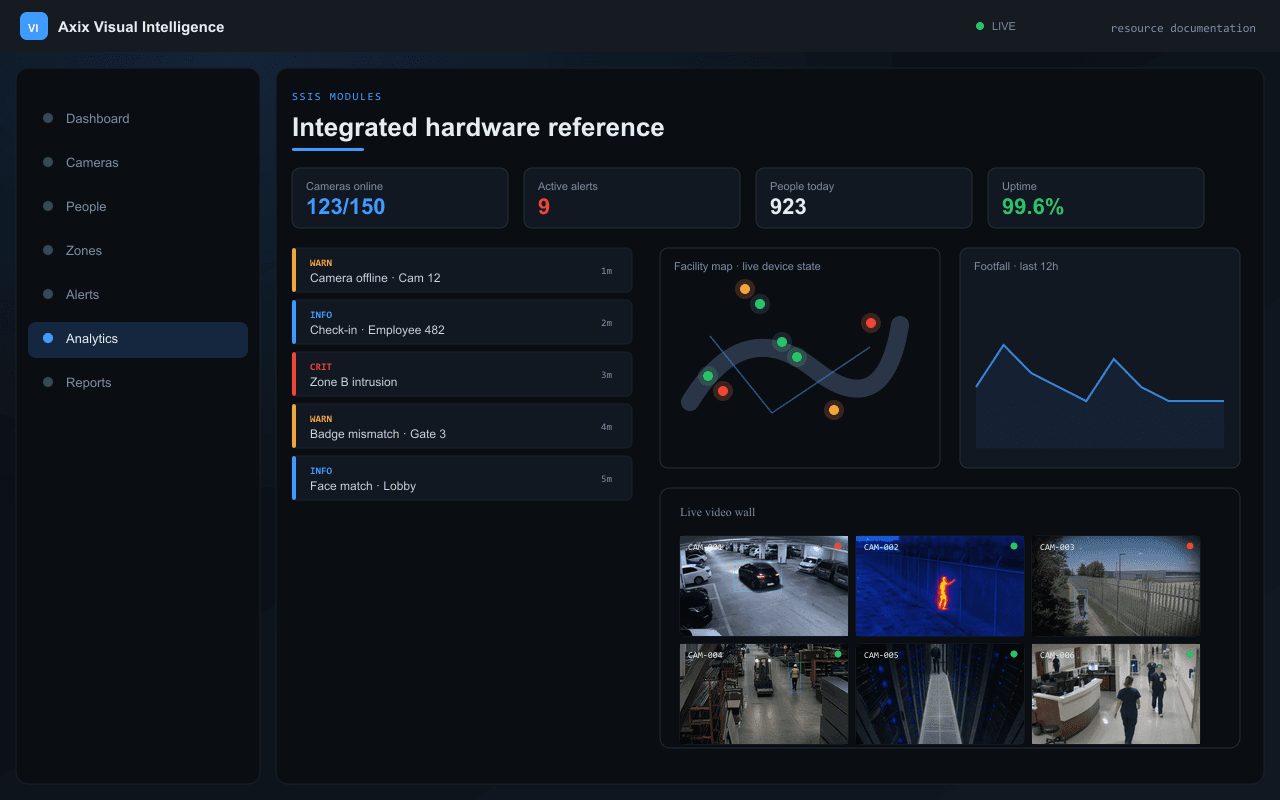Screen dimensions: 1280x800
Task: Click the green status dot on CAM-005
Action: 1014,654
